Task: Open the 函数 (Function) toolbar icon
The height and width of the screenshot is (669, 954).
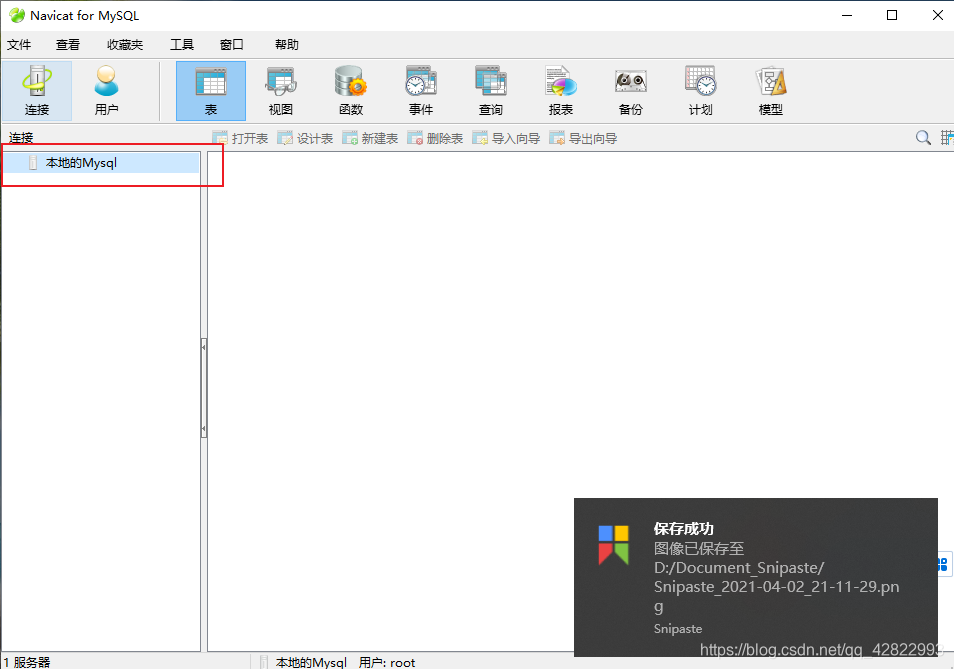Action: [x=351, y=91]
